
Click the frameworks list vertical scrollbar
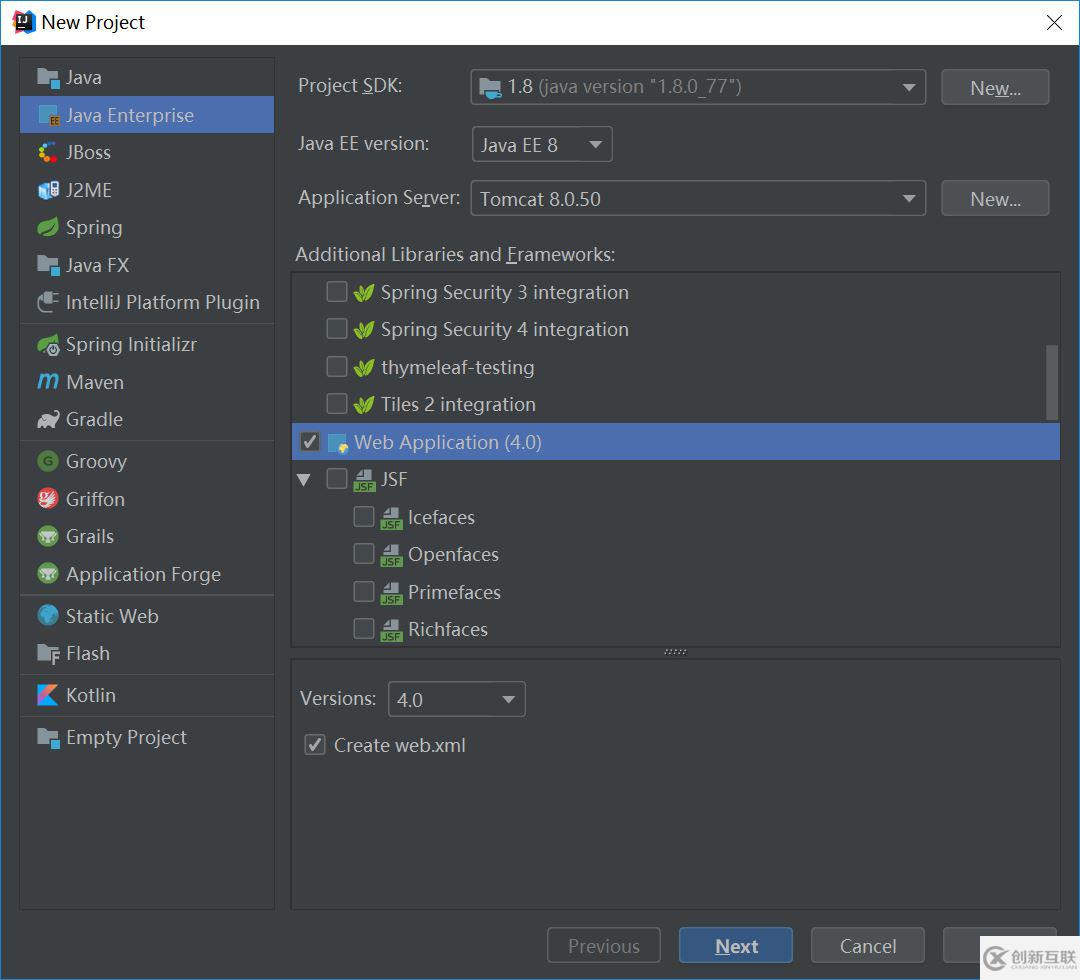[x=1052, y=382]
